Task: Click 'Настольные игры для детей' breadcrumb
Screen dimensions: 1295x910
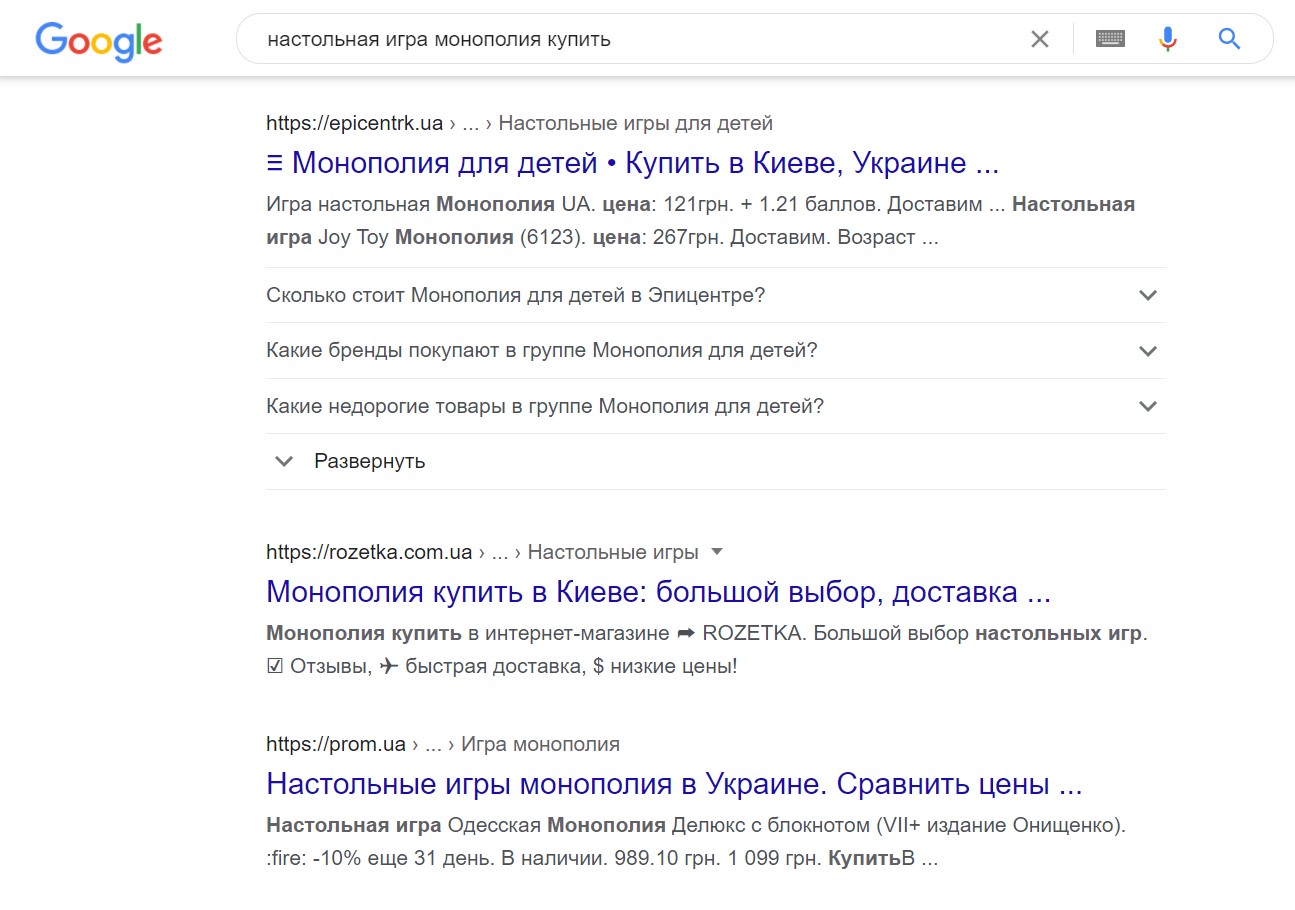Action: pos(636,123)
